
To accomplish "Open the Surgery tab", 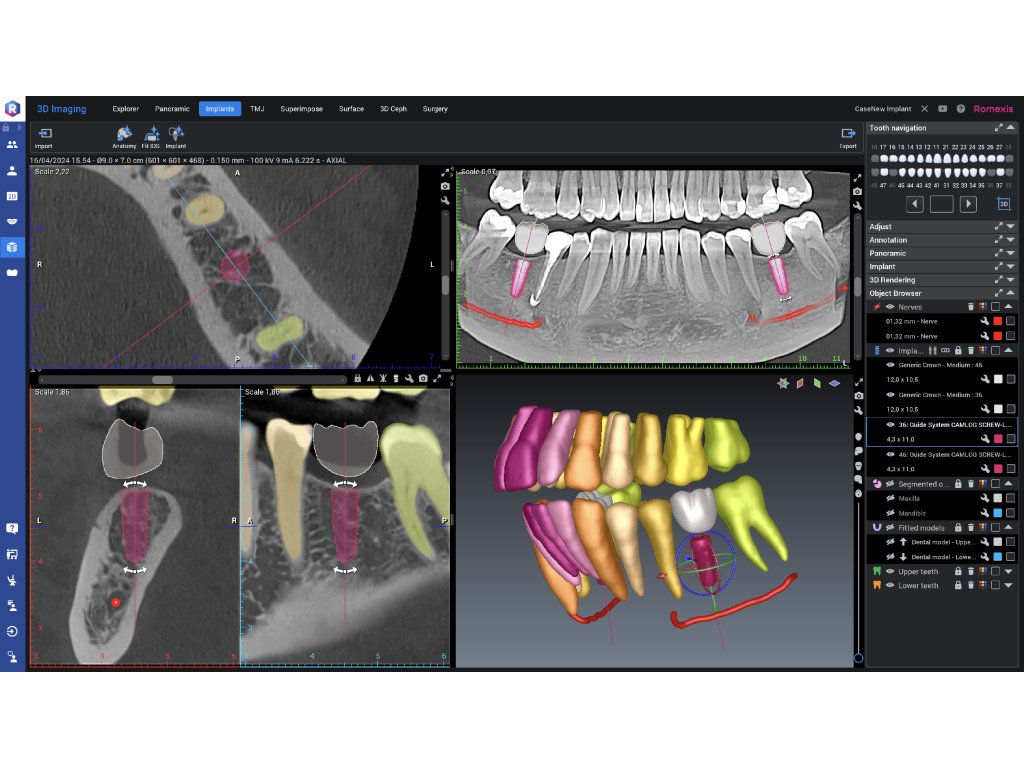I will (x=435, y=108).
